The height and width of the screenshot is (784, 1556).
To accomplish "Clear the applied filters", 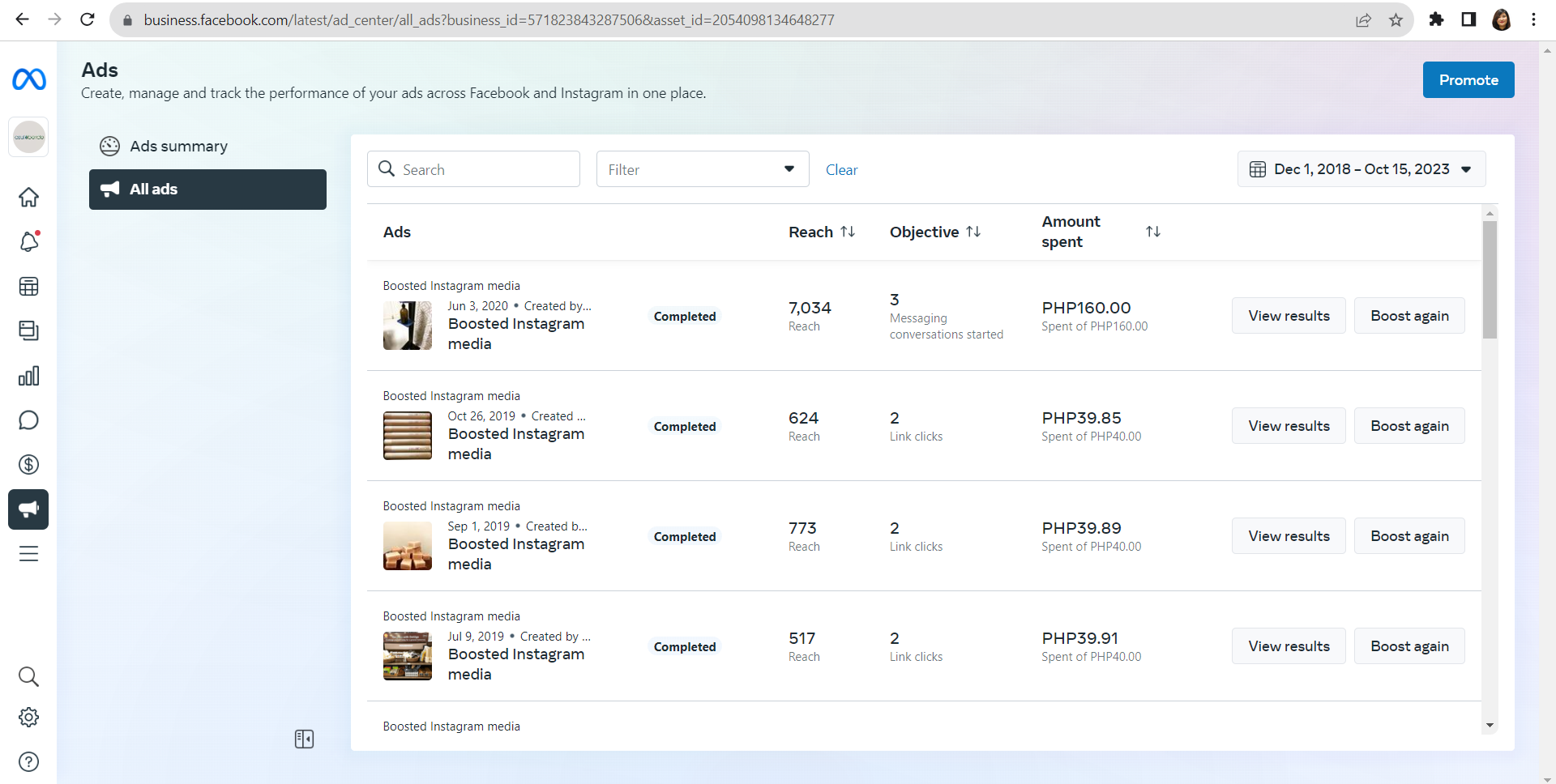I will (841, 170).
